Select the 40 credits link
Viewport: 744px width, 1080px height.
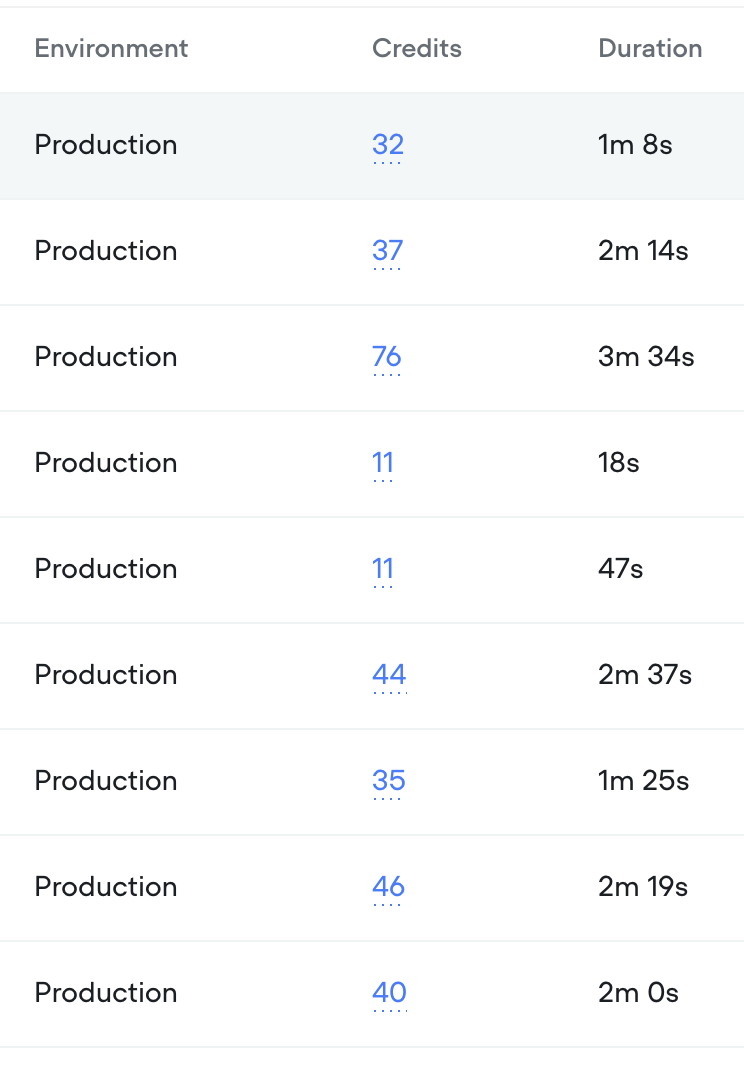coord(389,993)
